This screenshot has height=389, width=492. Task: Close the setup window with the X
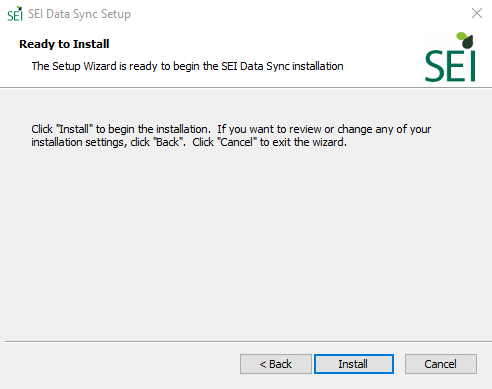(477, 13)
